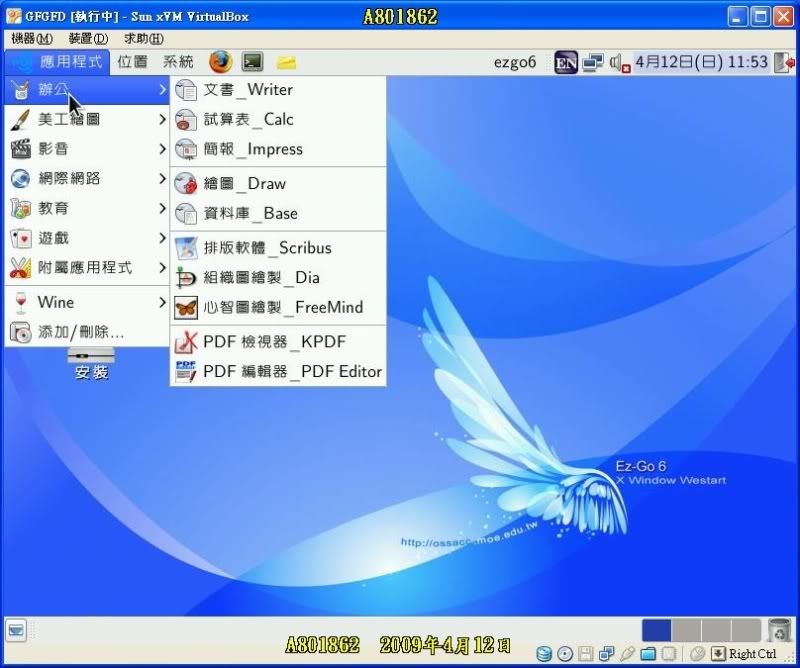Open the 應用程式 applications menu

(x=57, y=62)
